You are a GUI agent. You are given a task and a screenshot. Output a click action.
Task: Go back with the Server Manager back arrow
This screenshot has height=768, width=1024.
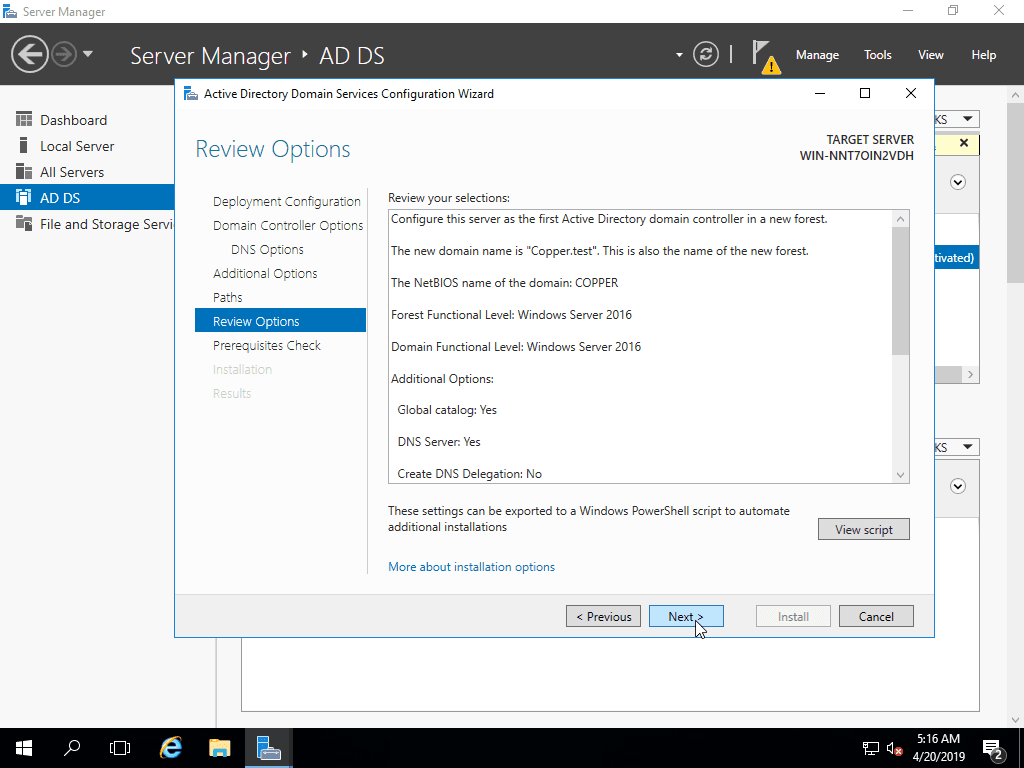[x=29, y=54]
